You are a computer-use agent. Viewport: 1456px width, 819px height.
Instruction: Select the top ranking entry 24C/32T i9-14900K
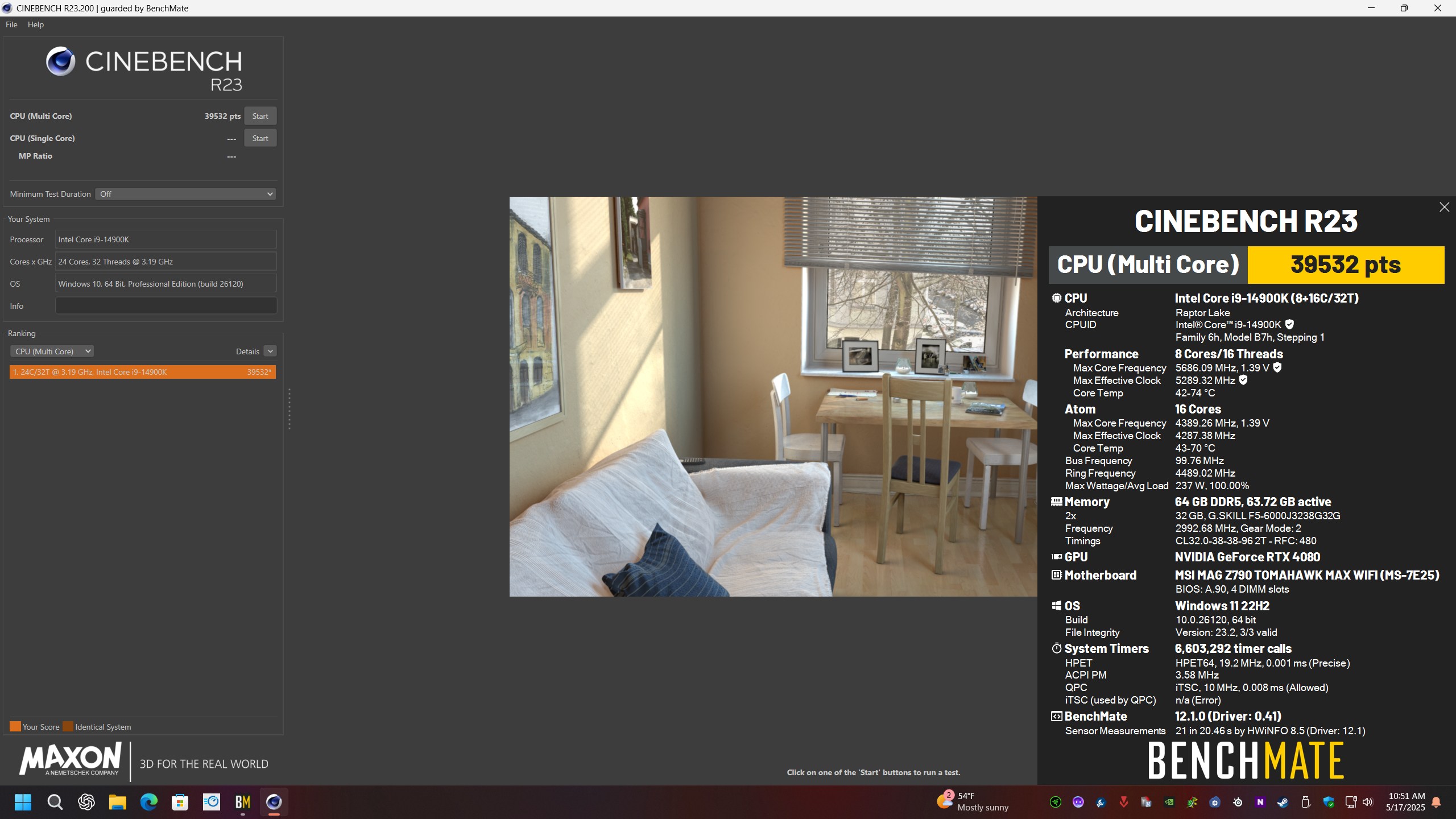(143, 372)
